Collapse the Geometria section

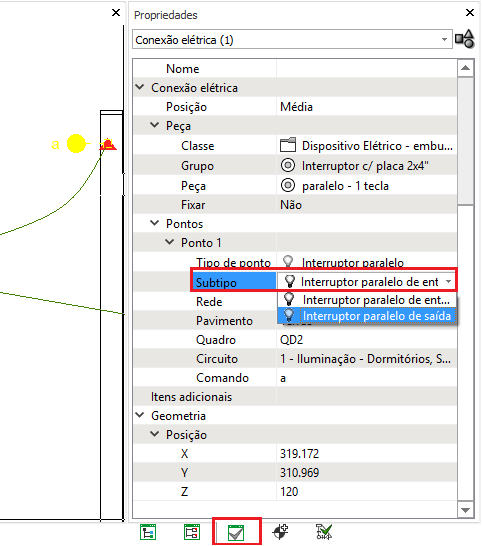coord(140,415)
